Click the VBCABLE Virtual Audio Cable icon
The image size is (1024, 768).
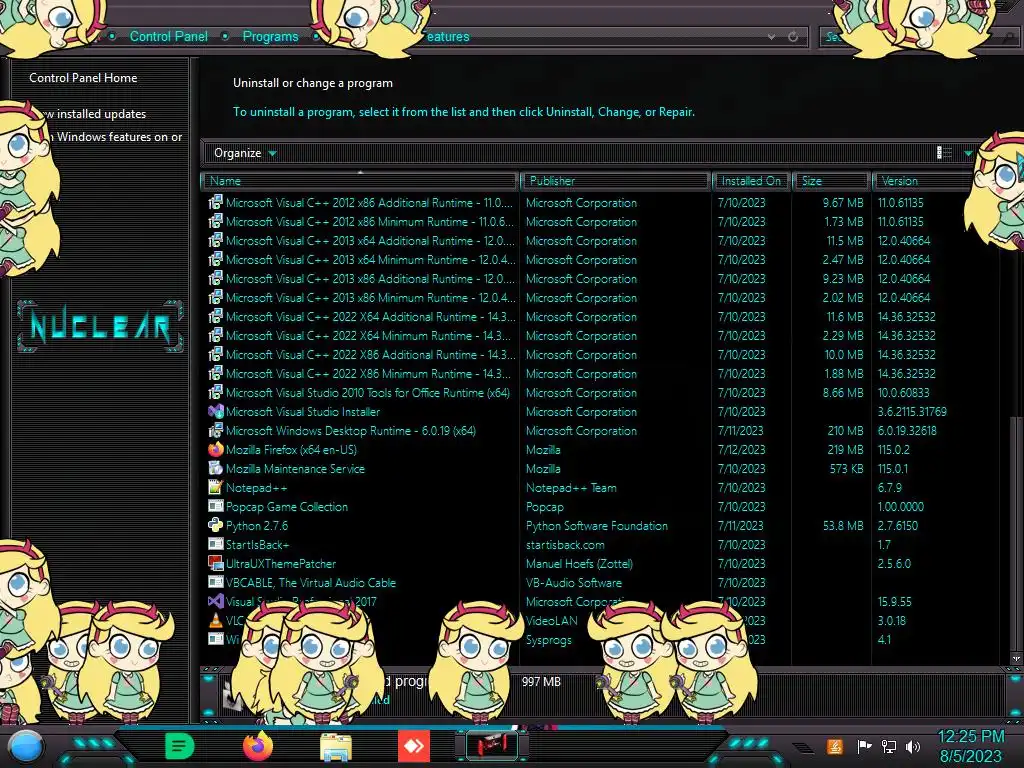(x=216, y=582)
